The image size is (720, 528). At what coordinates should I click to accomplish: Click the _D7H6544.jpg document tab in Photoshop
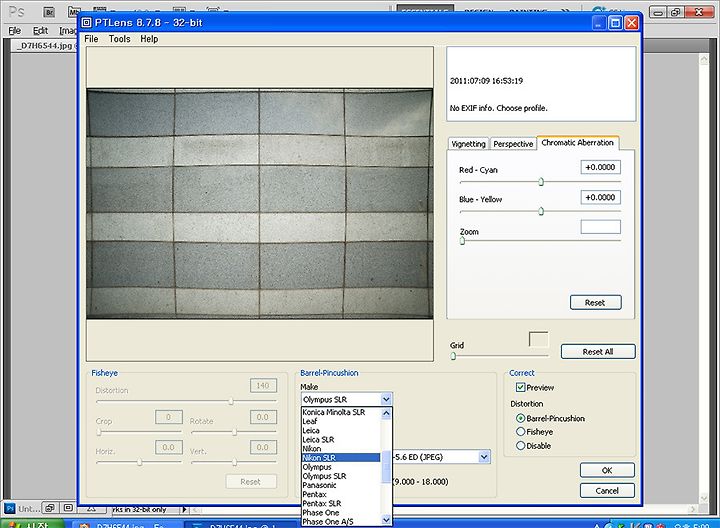45,45
